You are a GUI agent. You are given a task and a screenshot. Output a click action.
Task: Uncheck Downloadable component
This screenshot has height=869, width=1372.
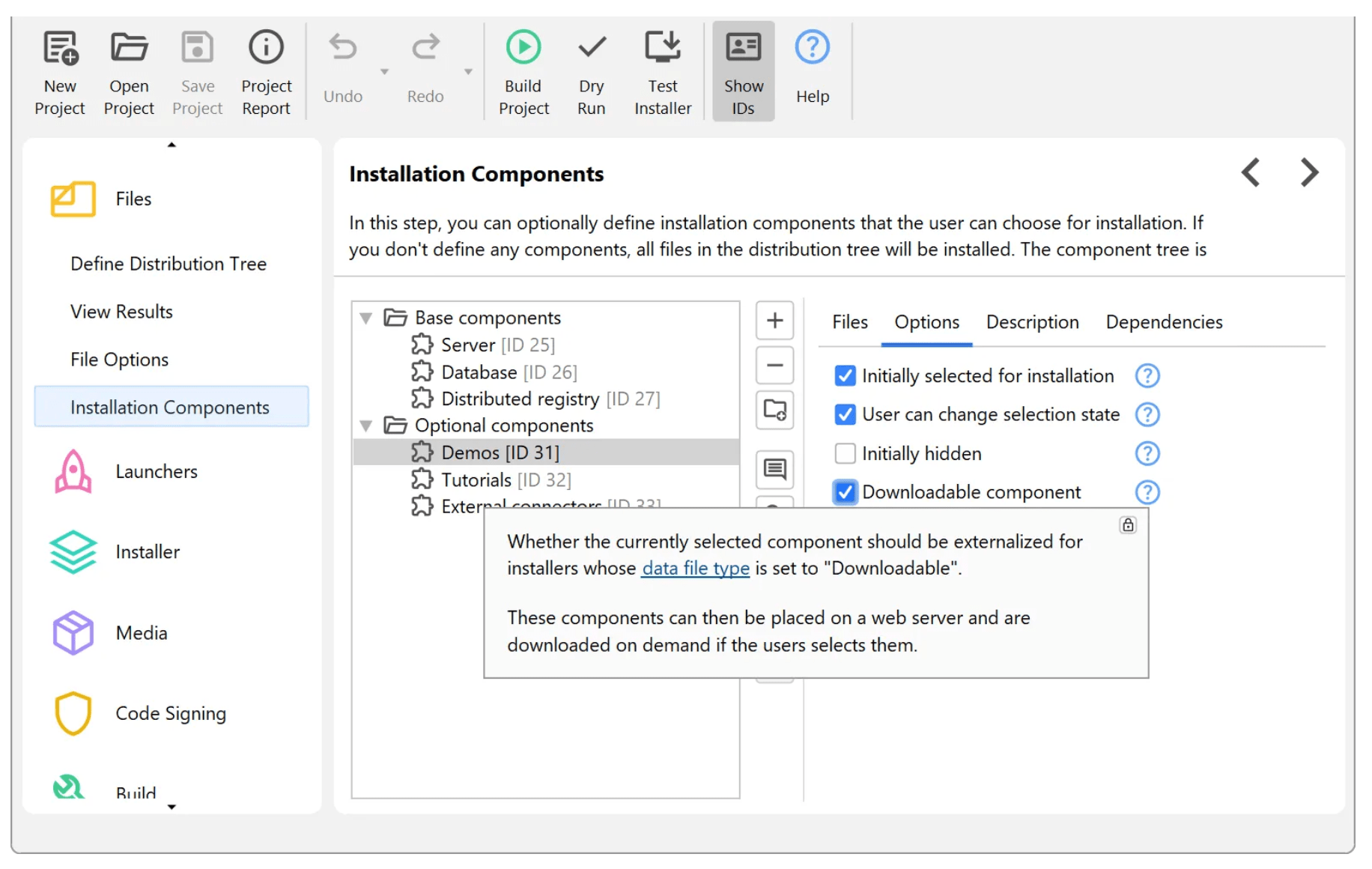(x=846, y=493)
